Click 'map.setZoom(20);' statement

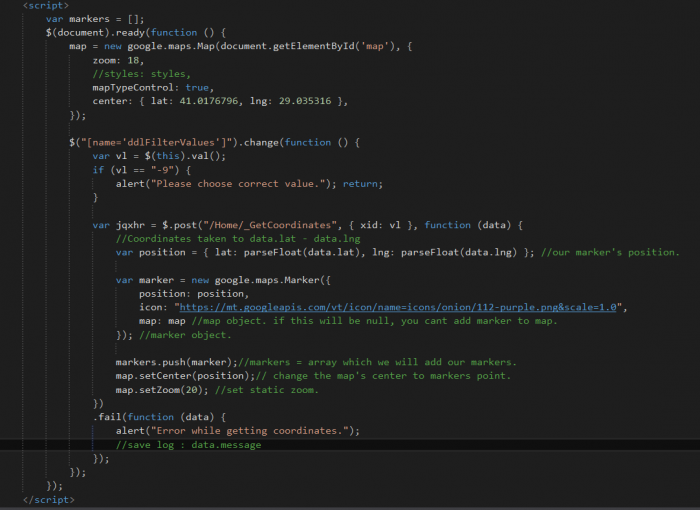point(162,390)
